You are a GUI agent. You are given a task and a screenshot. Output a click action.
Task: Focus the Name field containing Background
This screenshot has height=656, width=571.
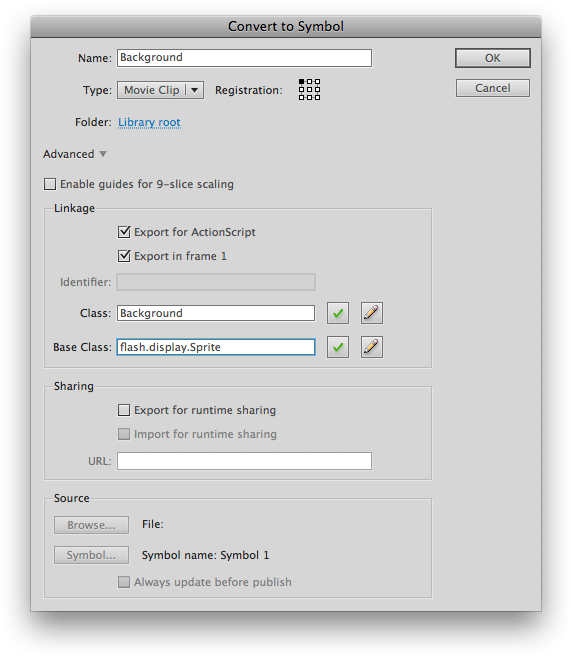click(244, 58)
